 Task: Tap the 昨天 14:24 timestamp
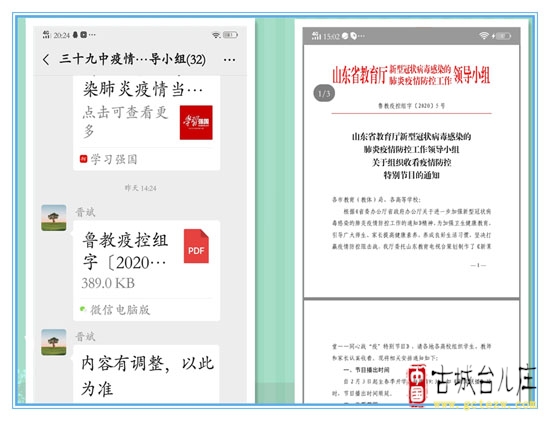tap(140, 188)
